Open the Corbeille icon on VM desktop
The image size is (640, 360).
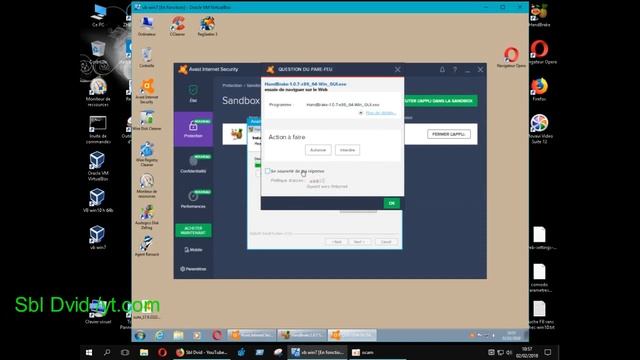(x=147, y=58)
